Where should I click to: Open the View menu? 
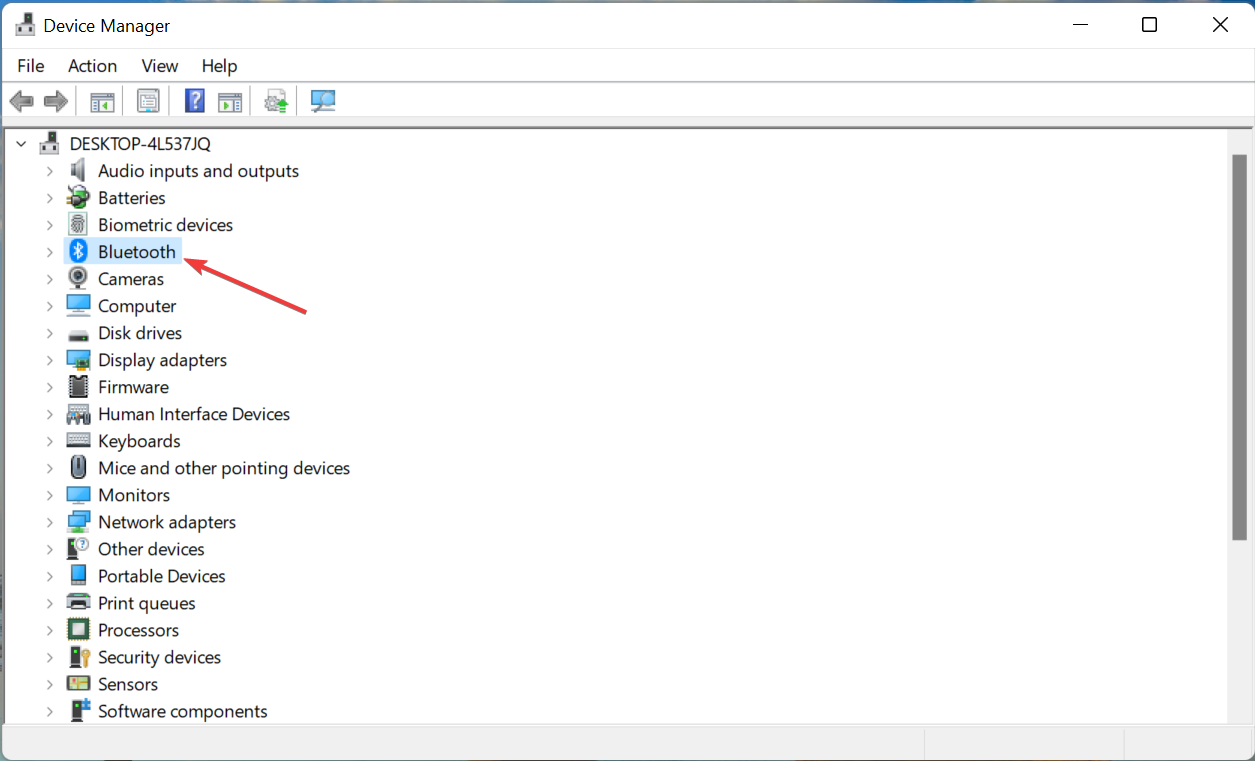159,66
